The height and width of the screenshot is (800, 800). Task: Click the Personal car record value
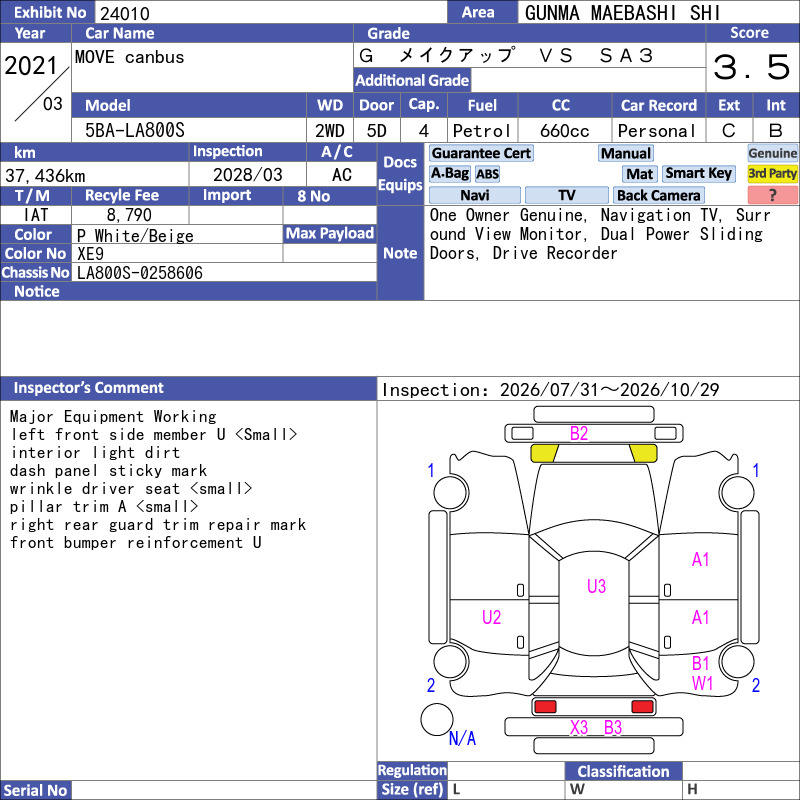coord(657,131)
